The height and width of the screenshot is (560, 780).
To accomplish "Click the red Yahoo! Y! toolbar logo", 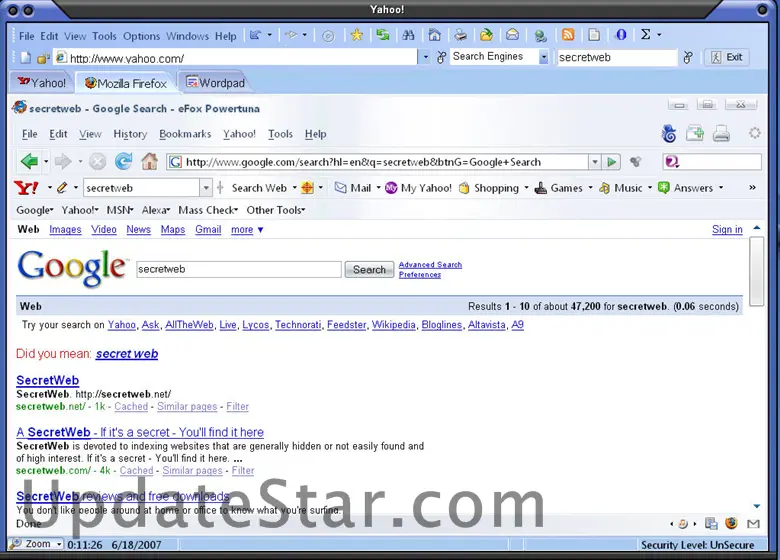I will tap(27, 188).
